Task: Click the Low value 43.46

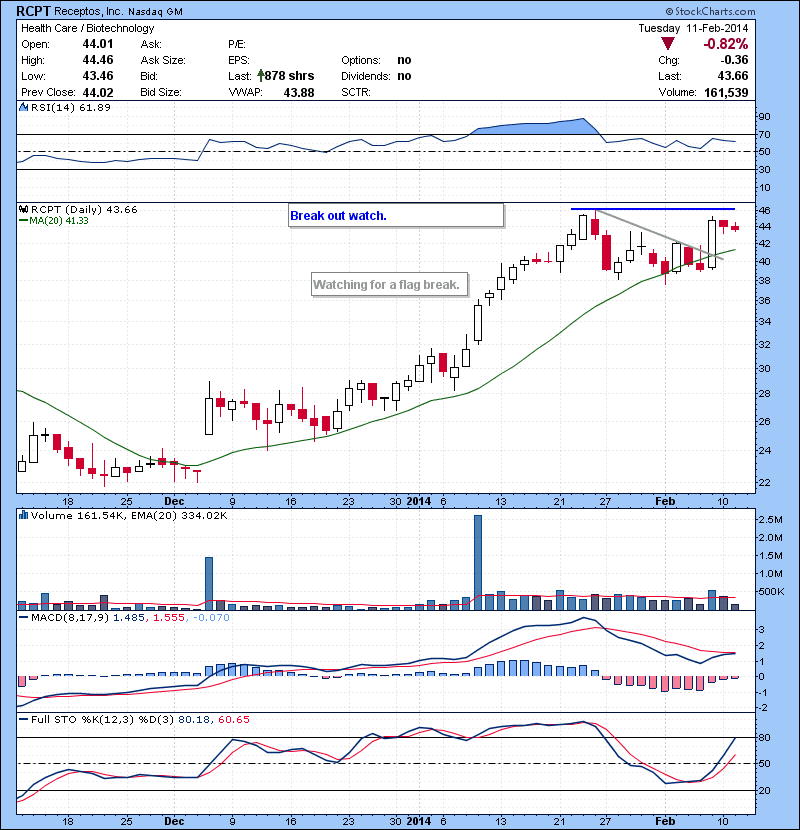Action: pos(98,76)
